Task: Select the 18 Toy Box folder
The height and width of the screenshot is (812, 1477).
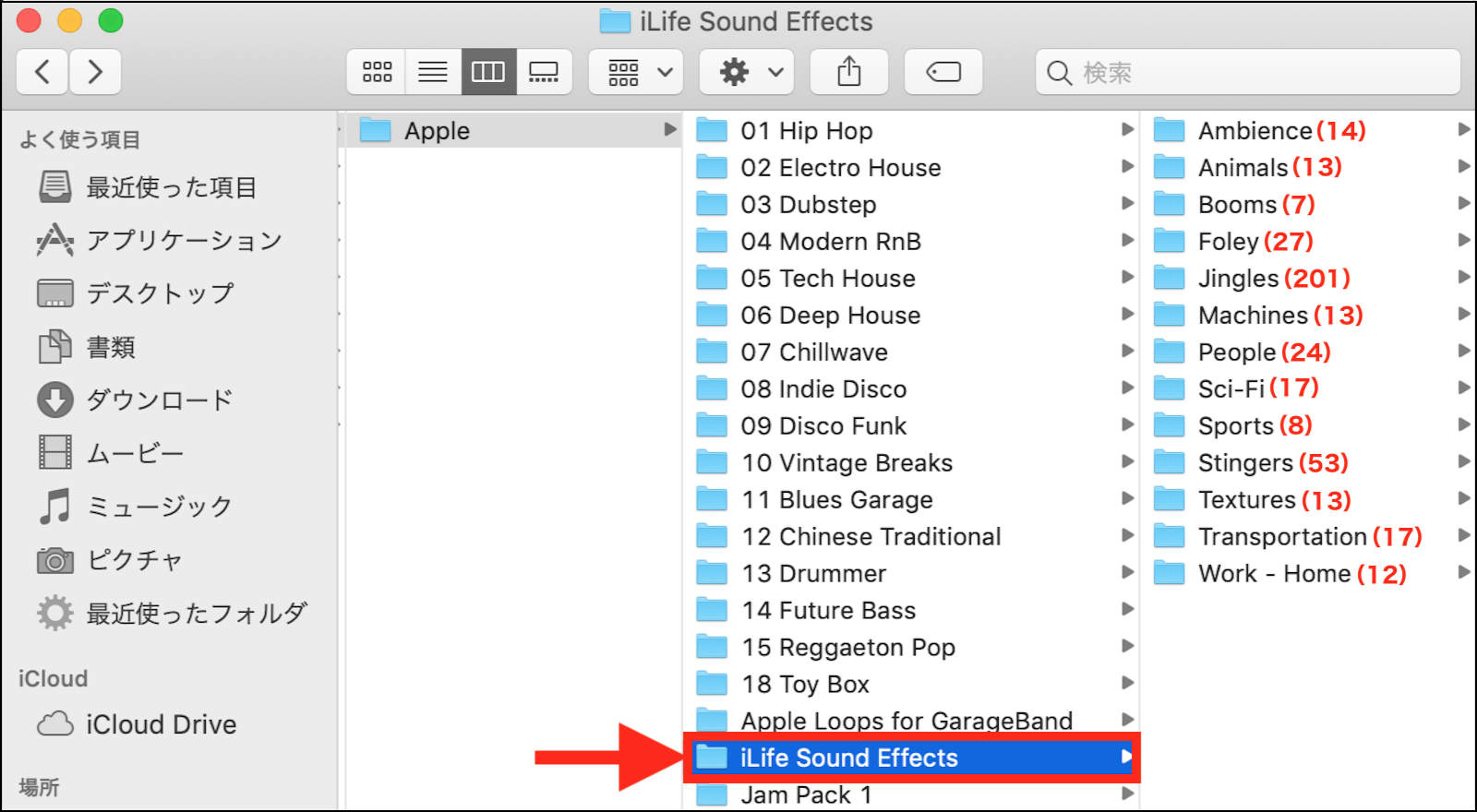Action: 911,684
